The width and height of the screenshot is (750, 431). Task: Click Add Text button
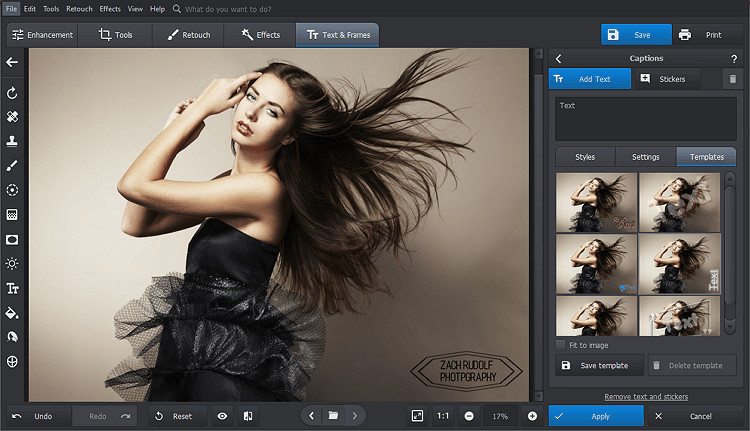590,79
